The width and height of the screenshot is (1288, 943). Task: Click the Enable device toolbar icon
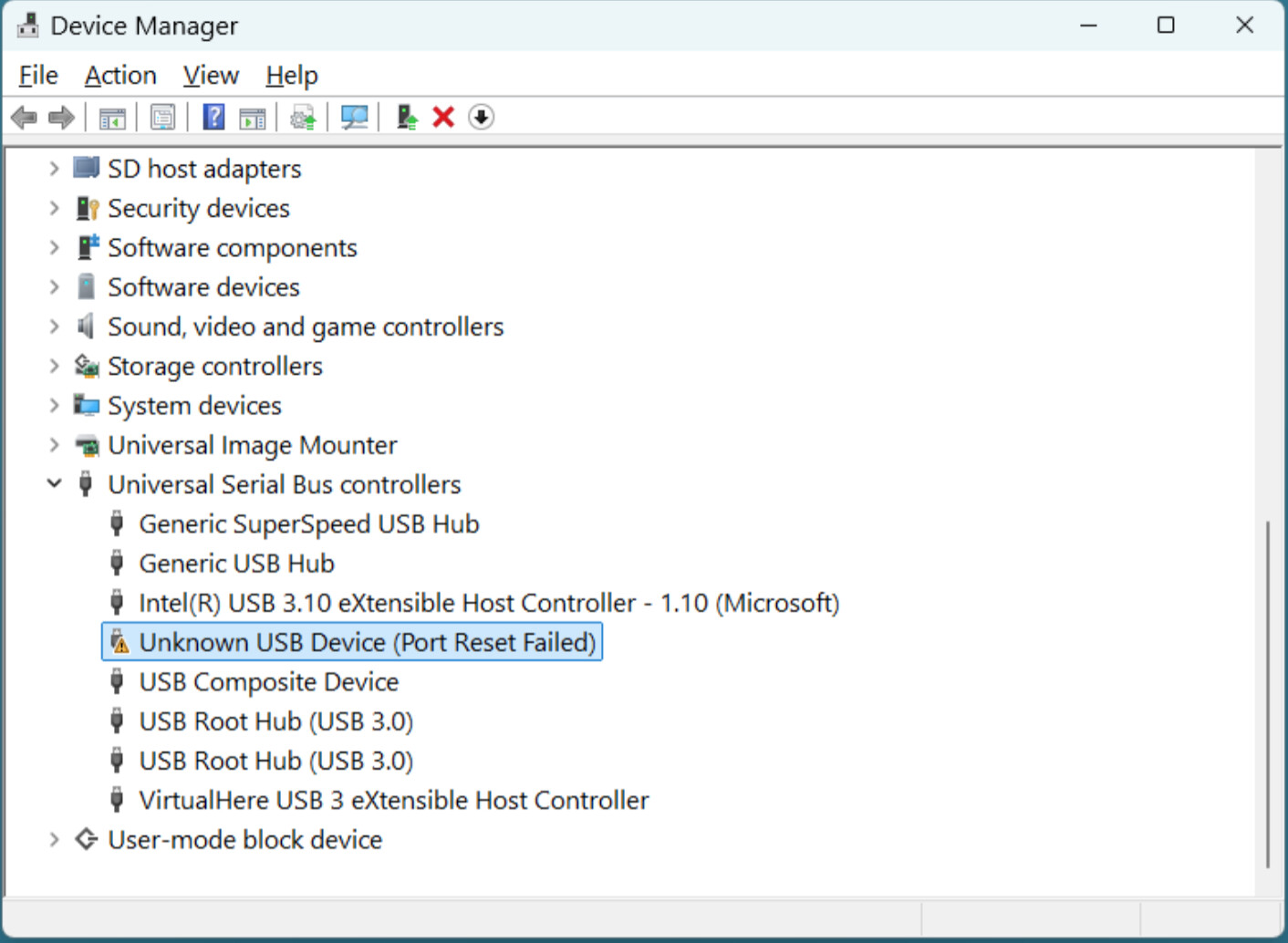tap(407, 118)
